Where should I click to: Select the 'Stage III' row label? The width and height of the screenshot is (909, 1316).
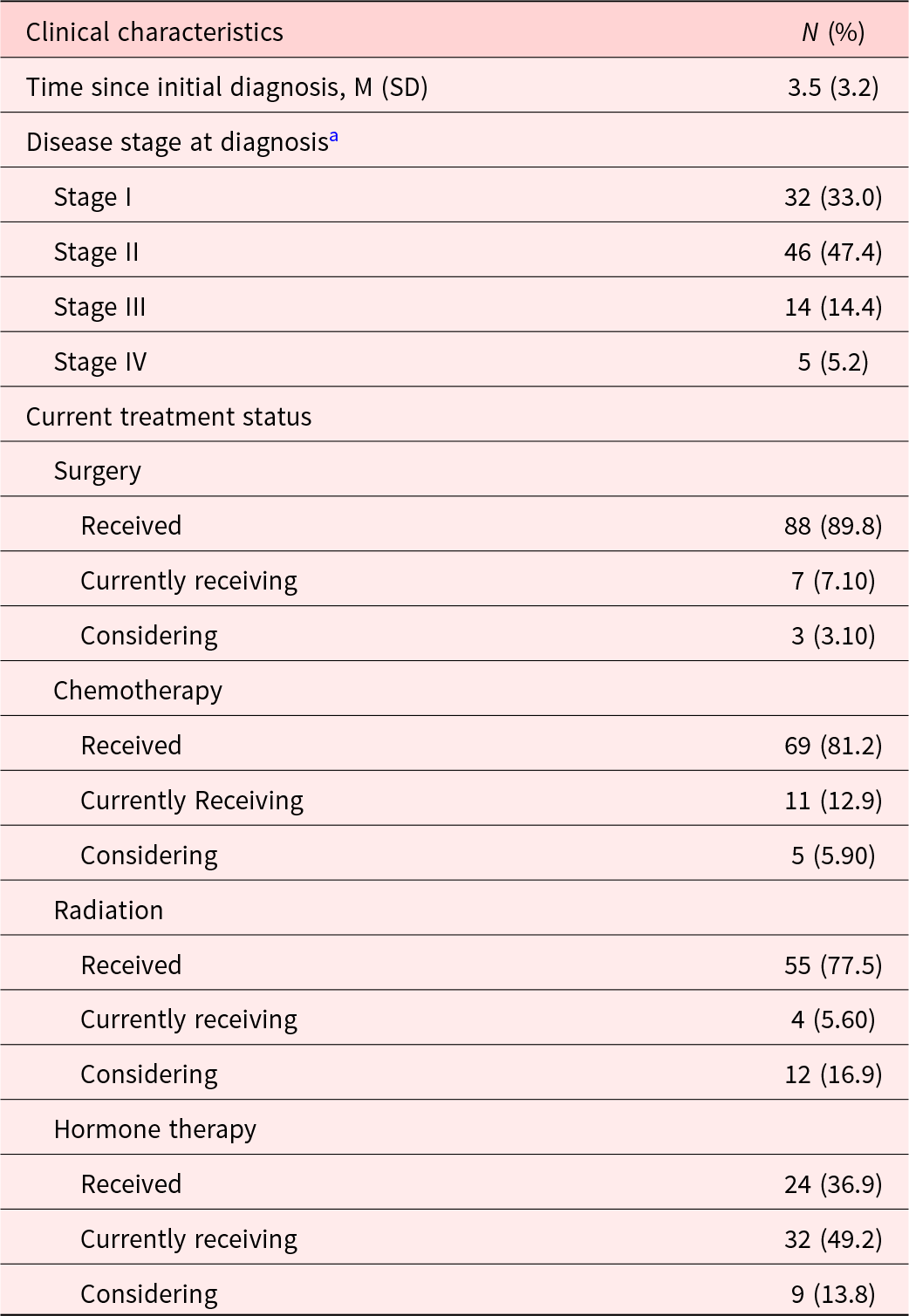99,307
